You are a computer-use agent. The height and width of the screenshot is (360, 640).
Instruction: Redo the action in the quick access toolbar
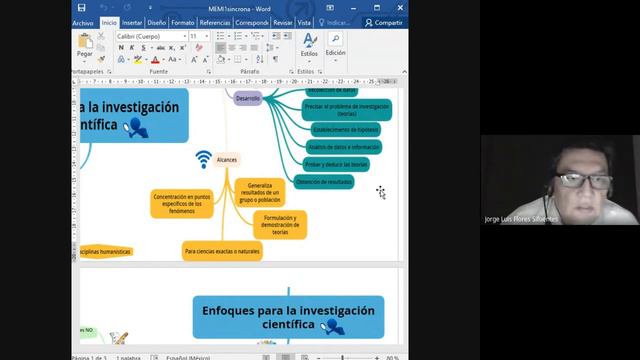(x=127, y=8)
